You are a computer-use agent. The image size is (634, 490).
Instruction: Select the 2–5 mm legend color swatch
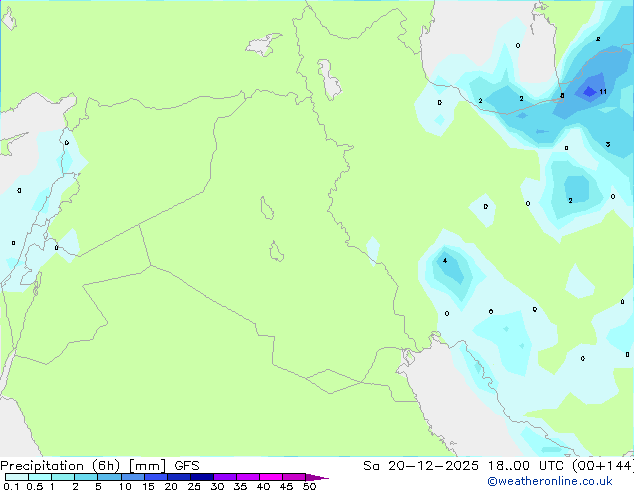pos(86,477)
